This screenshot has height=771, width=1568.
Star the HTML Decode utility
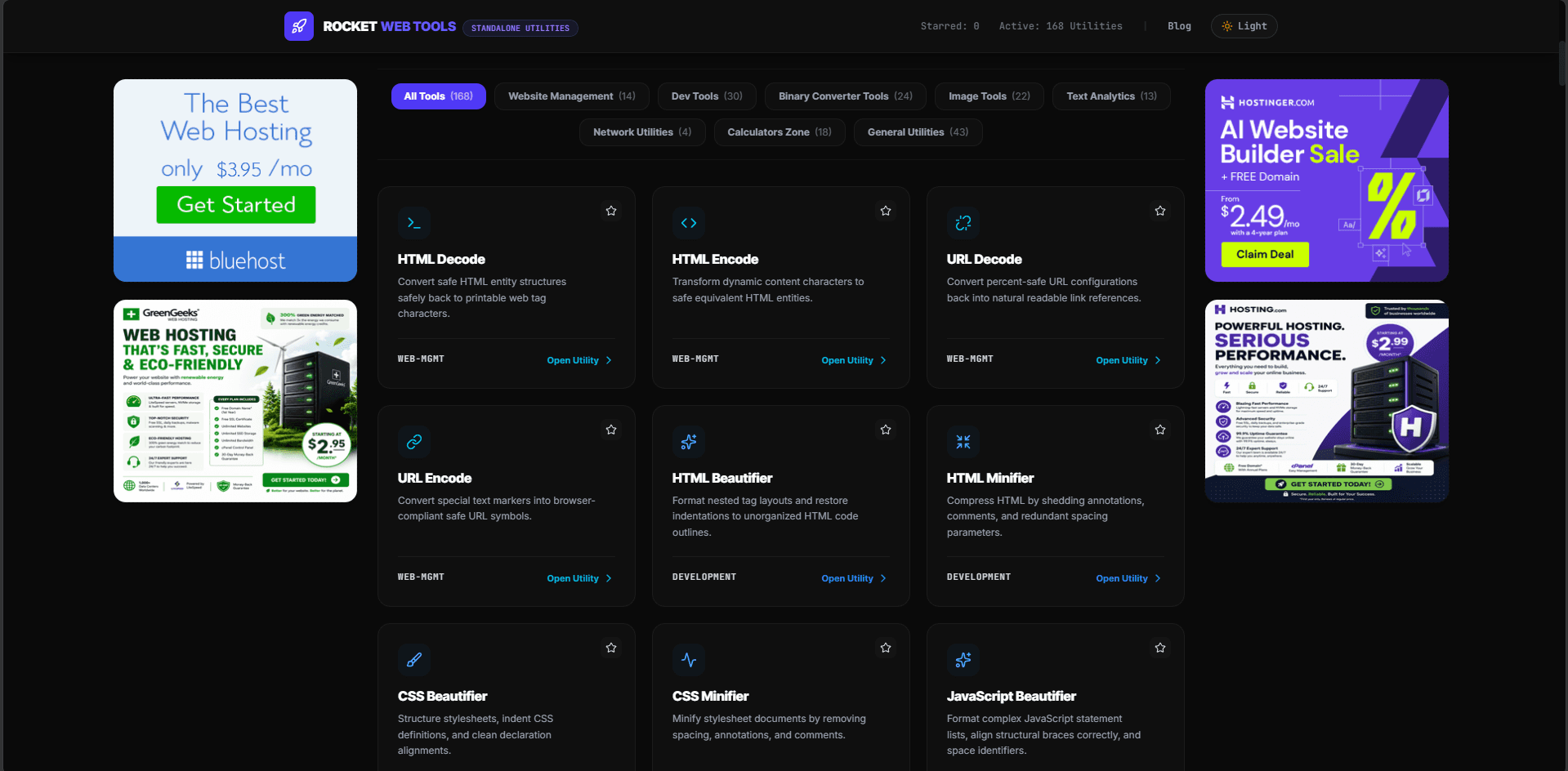(611, 211)
